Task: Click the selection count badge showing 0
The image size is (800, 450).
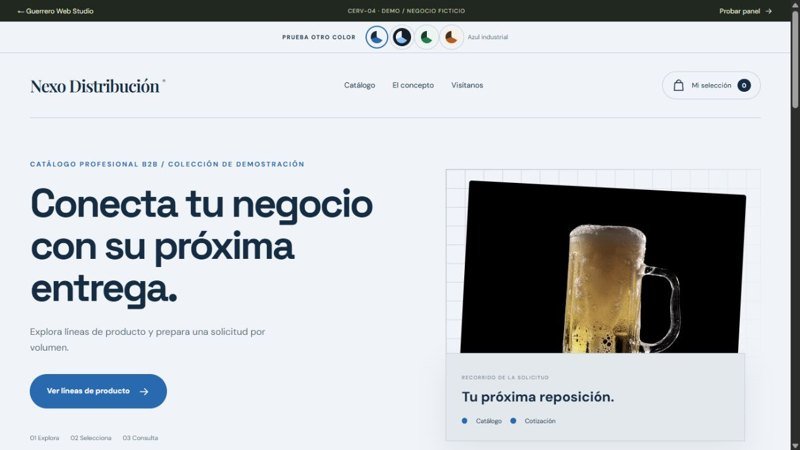Action: tap(744, 85)
